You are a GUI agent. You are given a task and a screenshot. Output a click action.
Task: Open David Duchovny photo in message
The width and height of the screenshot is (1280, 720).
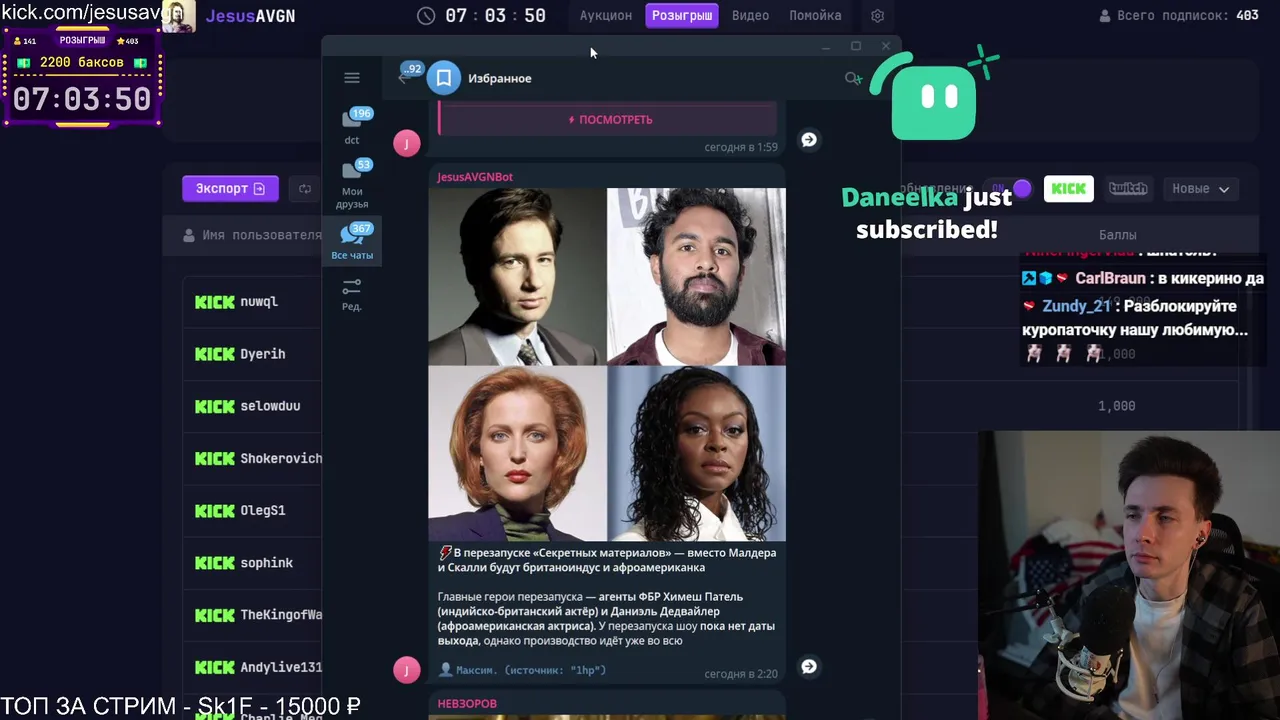pos(517,276)
